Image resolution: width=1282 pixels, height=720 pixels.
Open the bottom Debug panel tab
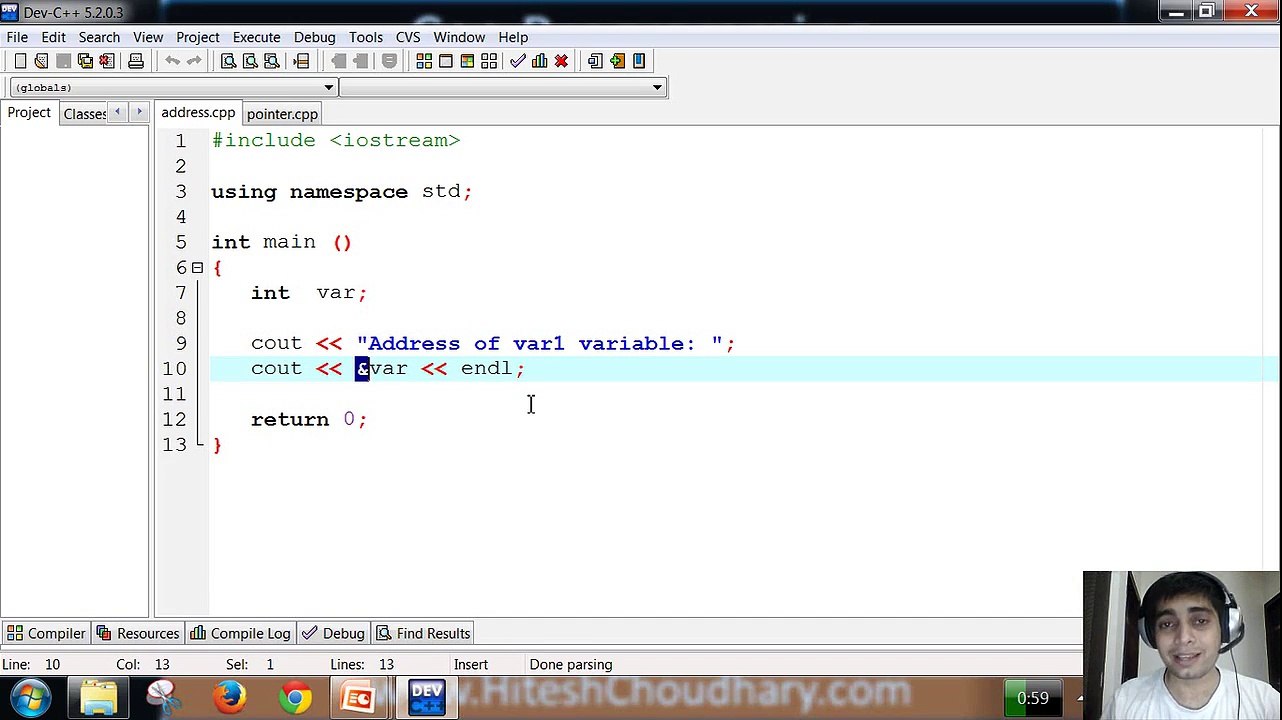point(334,633)
